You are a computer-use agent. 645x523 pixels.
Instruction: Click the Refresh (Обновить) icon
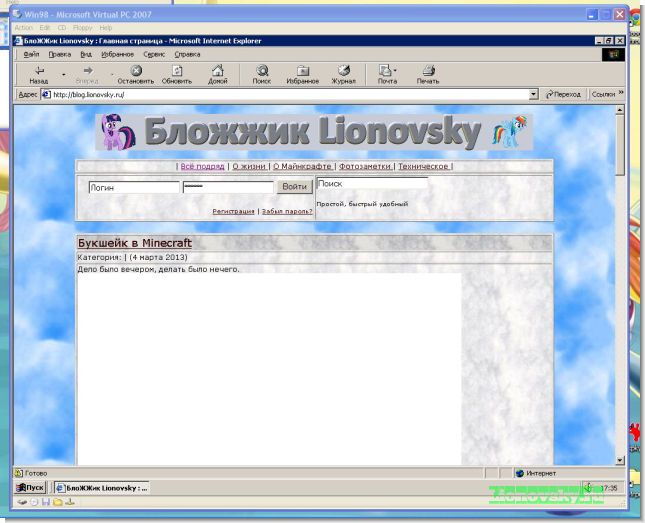(176, 71)
